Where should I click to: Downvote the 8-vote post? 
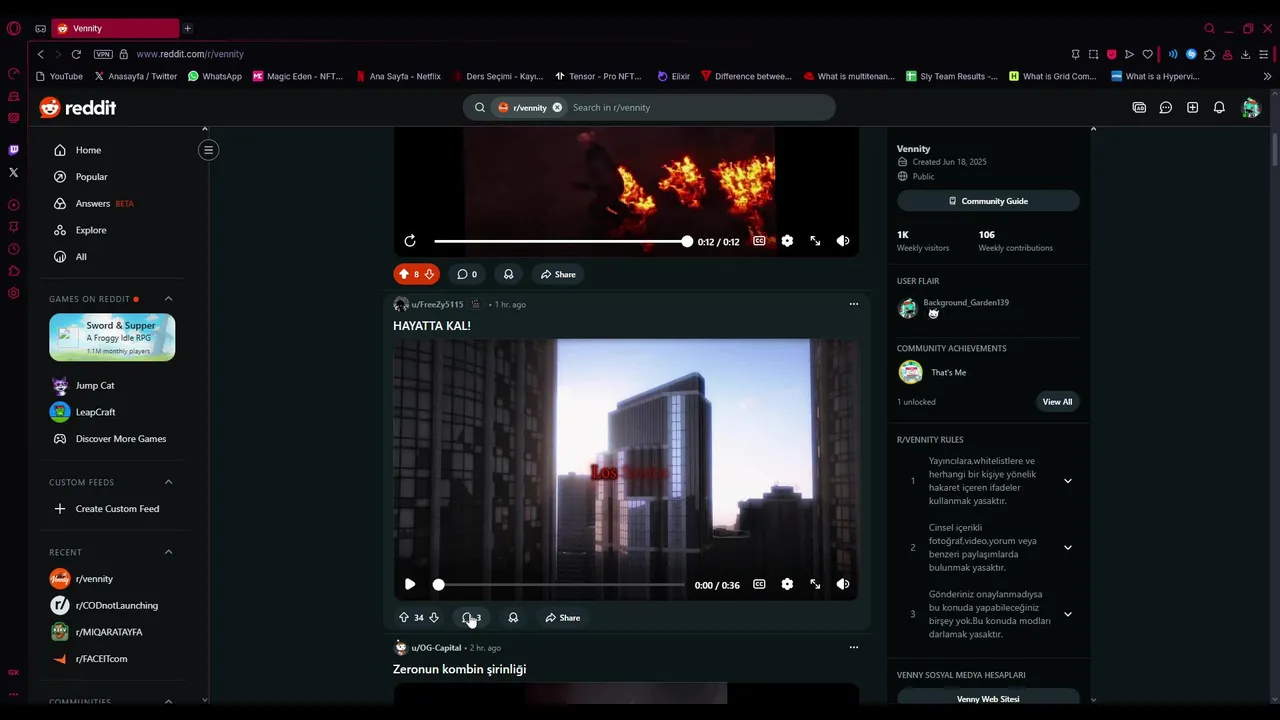point(429,274)
